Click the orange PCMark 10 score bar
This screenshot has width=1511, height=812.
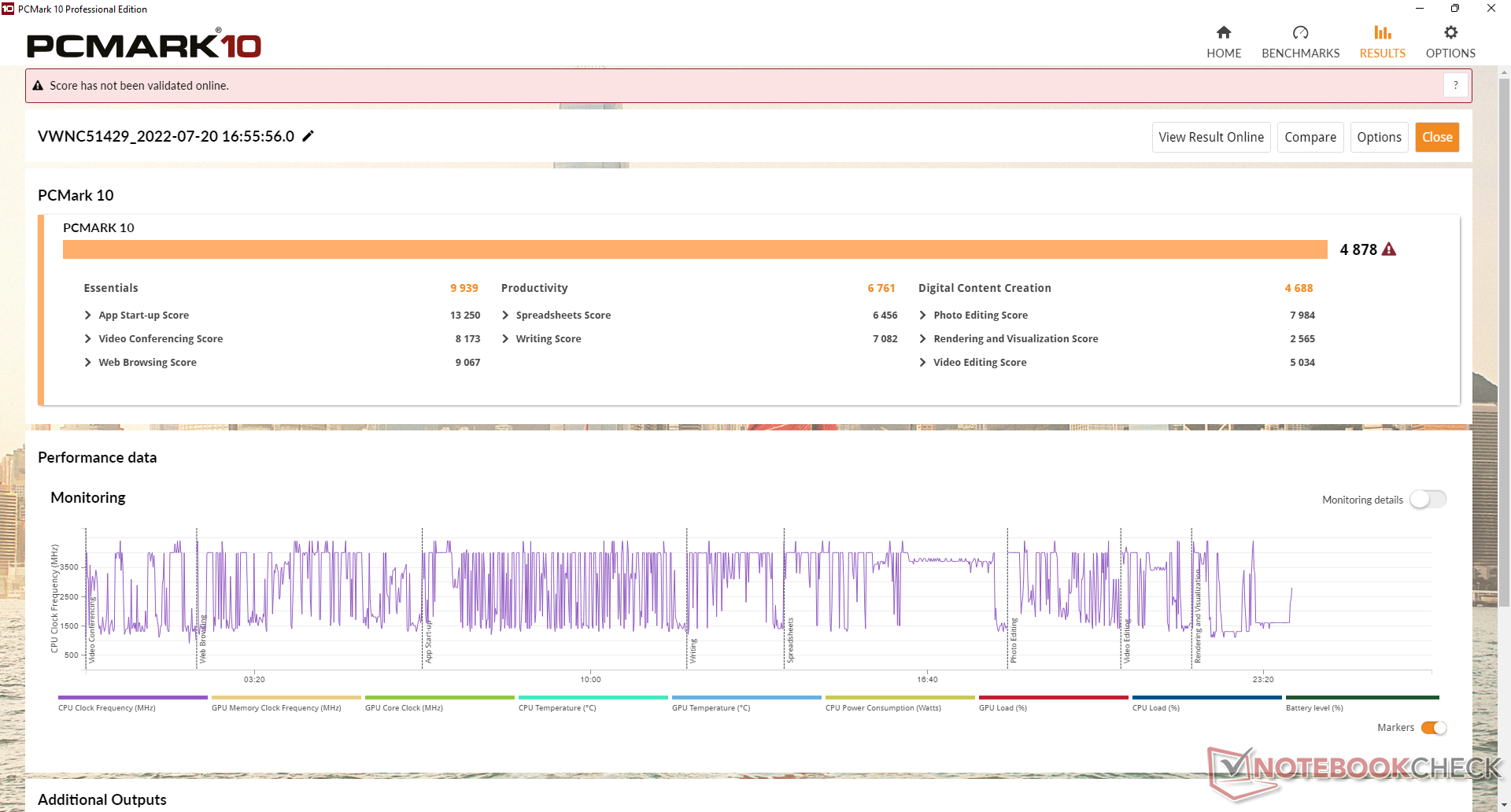pos(695,249)
